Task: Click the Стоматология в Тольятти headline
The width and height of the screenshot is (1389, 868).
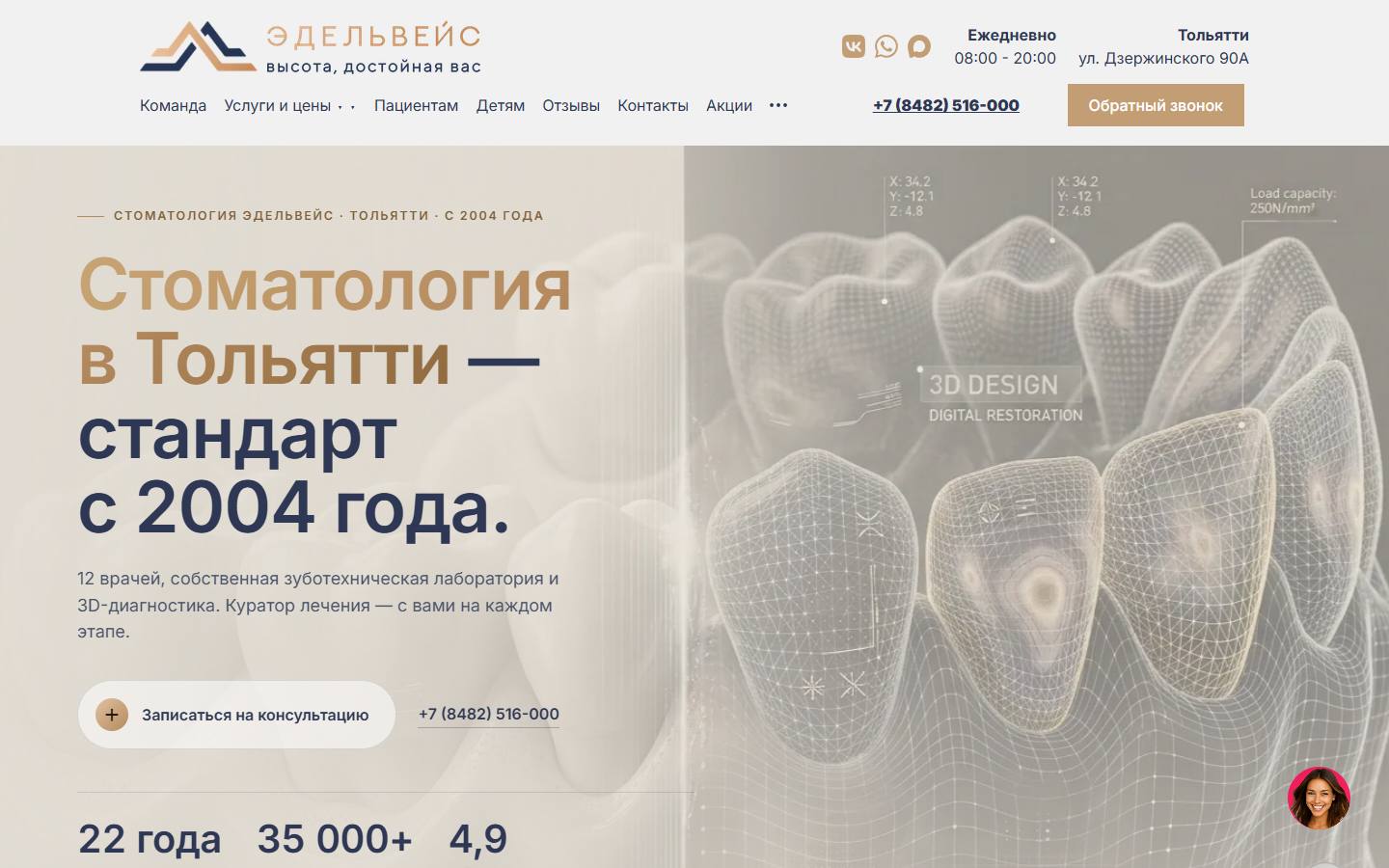Action: coord(325,321)
